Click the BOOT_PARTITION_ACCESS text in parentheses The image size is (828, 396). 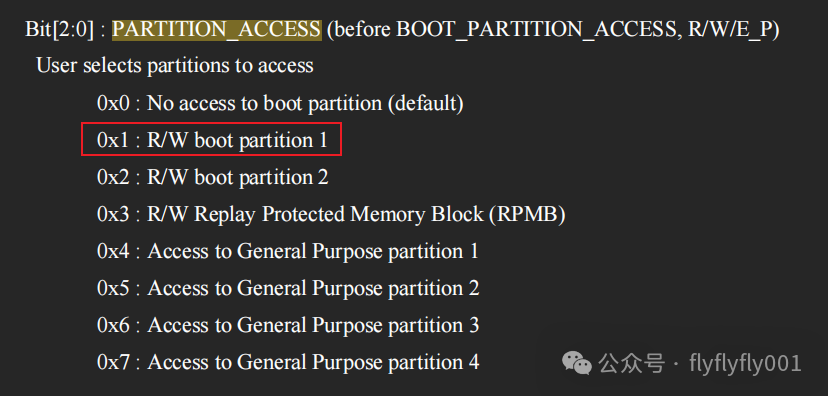pyautogui.click(x=535, y=30)
